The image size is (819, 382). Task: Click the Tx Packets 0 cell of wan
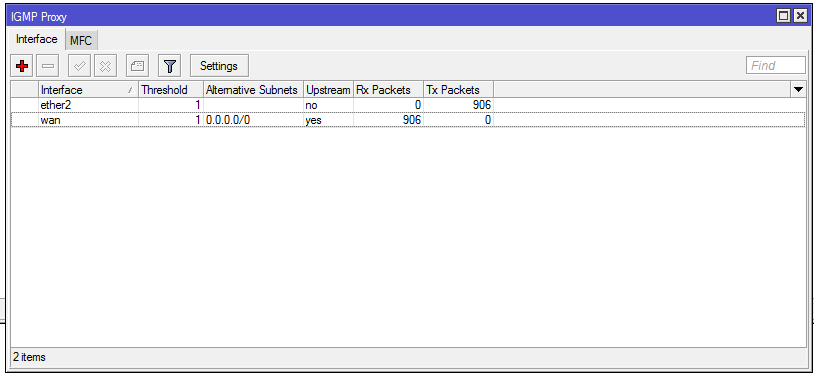(x=459, y=120)
